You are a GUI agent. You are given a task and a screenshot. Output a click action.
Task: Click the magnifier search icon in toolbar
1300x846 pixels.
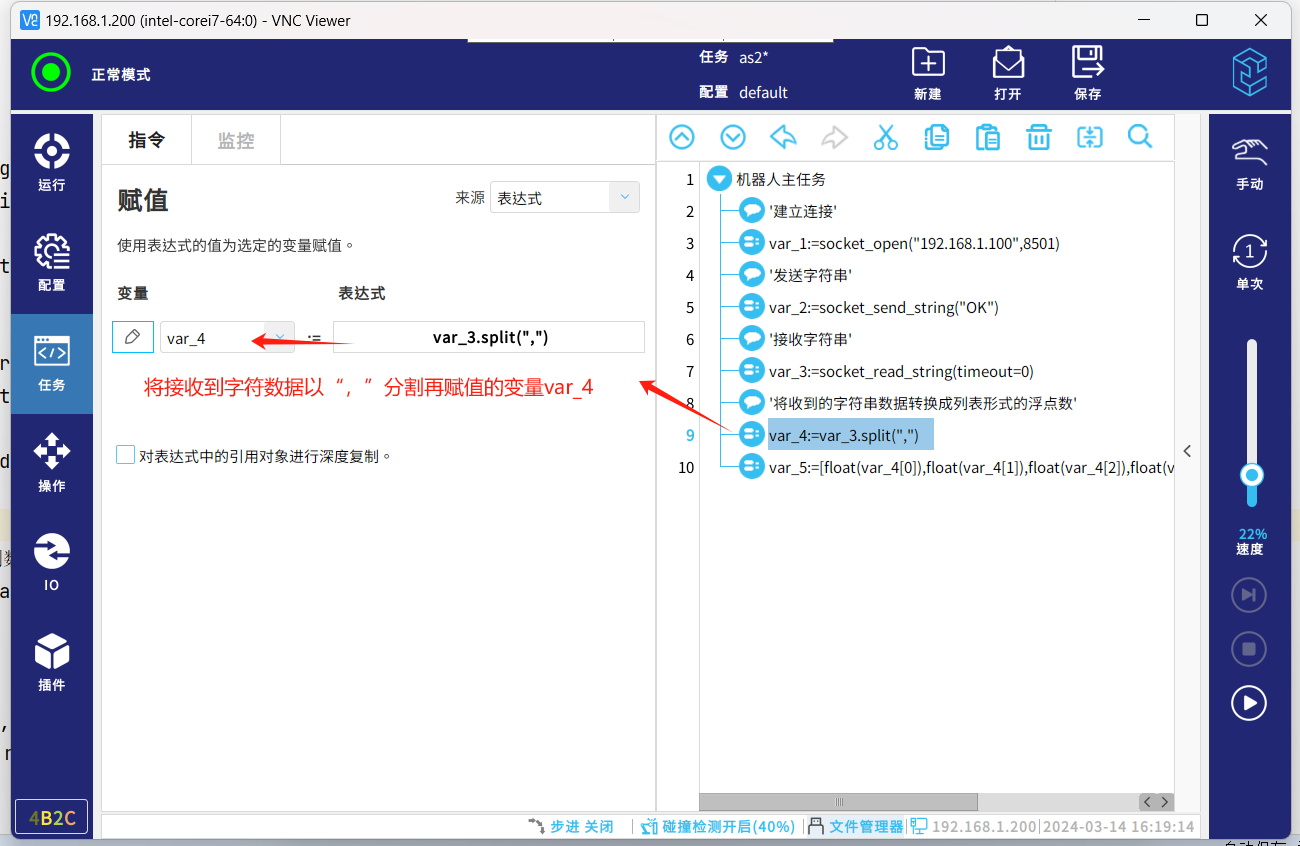tap(1140, 137)
